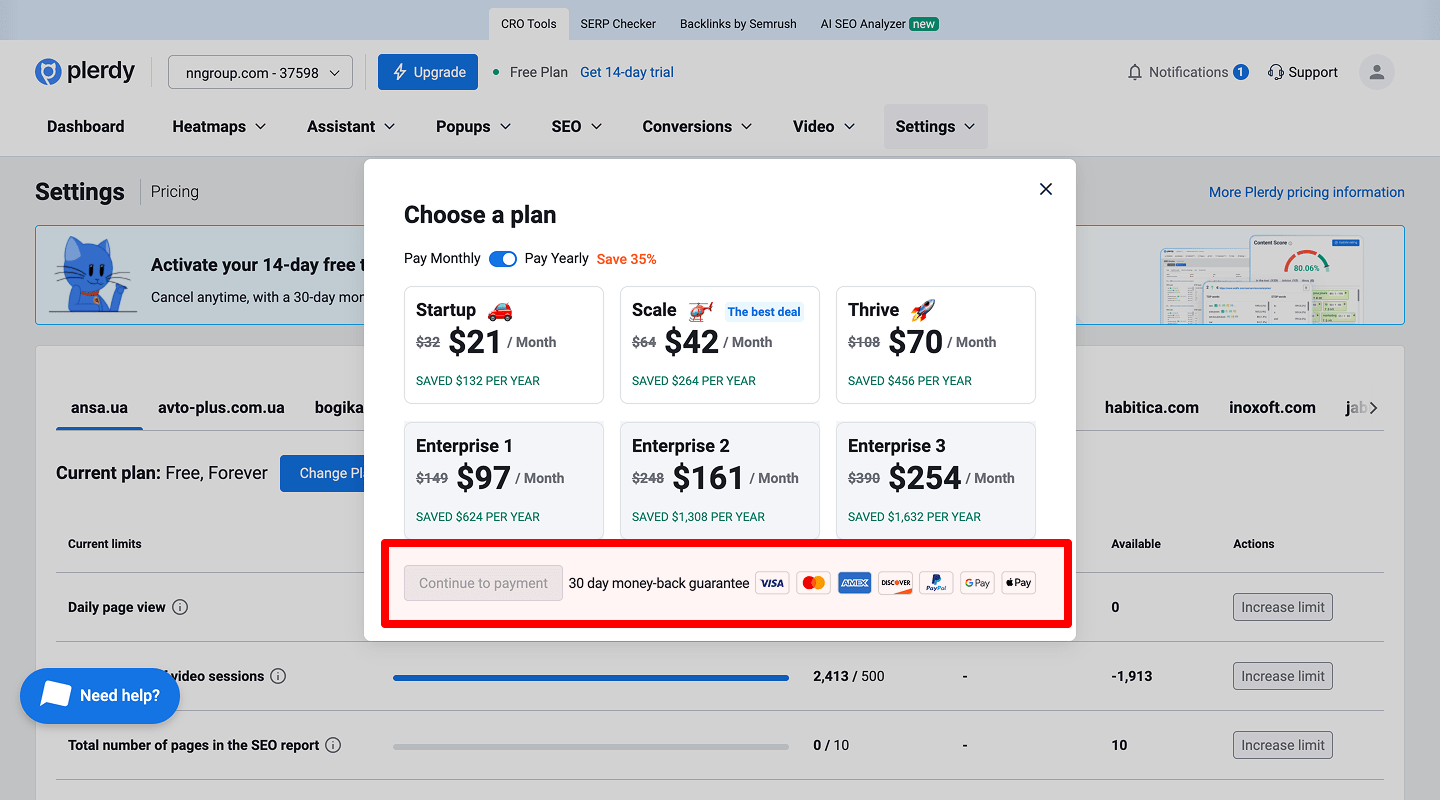Click the Plerdy logo

(x=84, y=71)
